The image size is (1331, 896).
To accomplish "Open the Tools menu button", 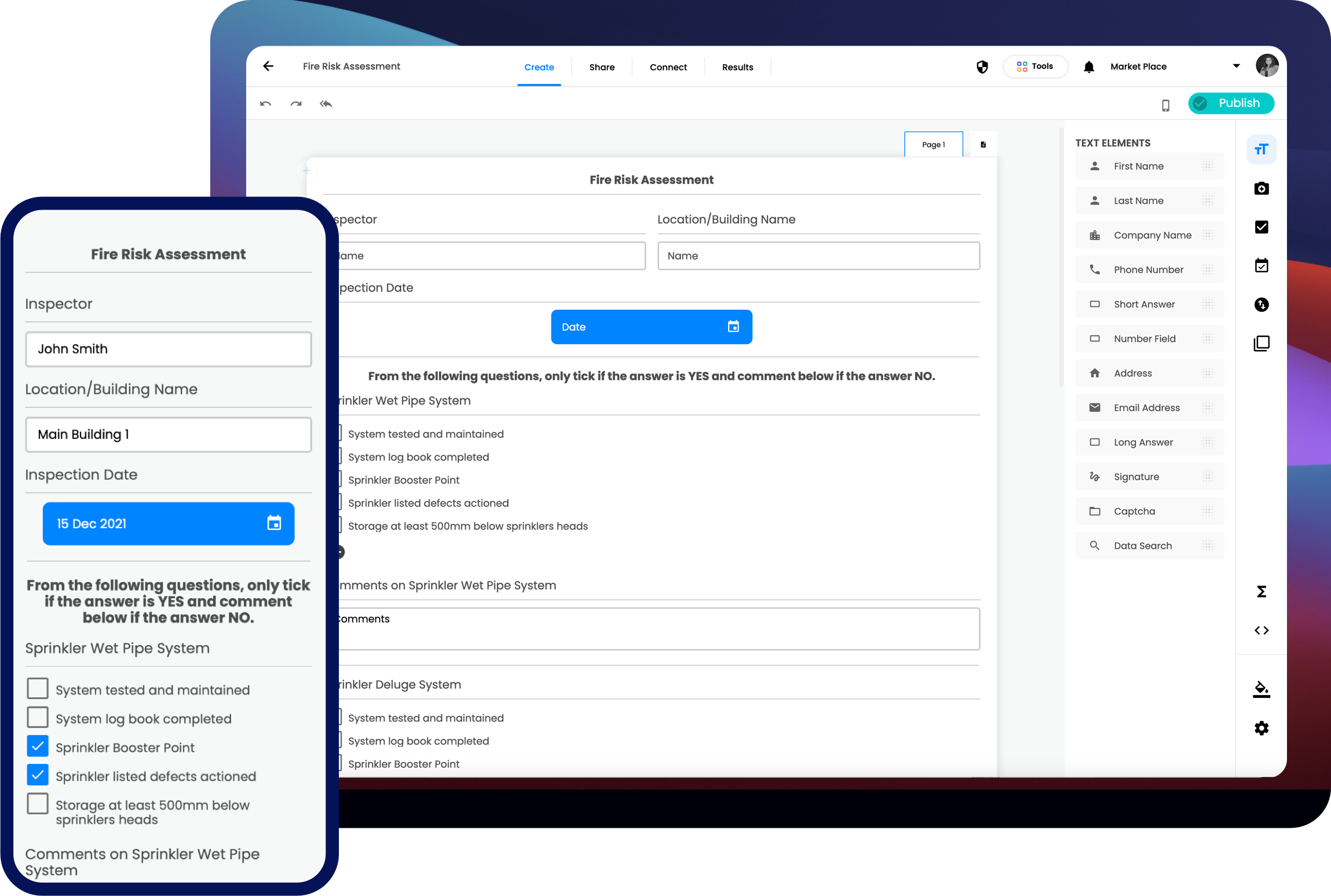I will (1034, 66).
